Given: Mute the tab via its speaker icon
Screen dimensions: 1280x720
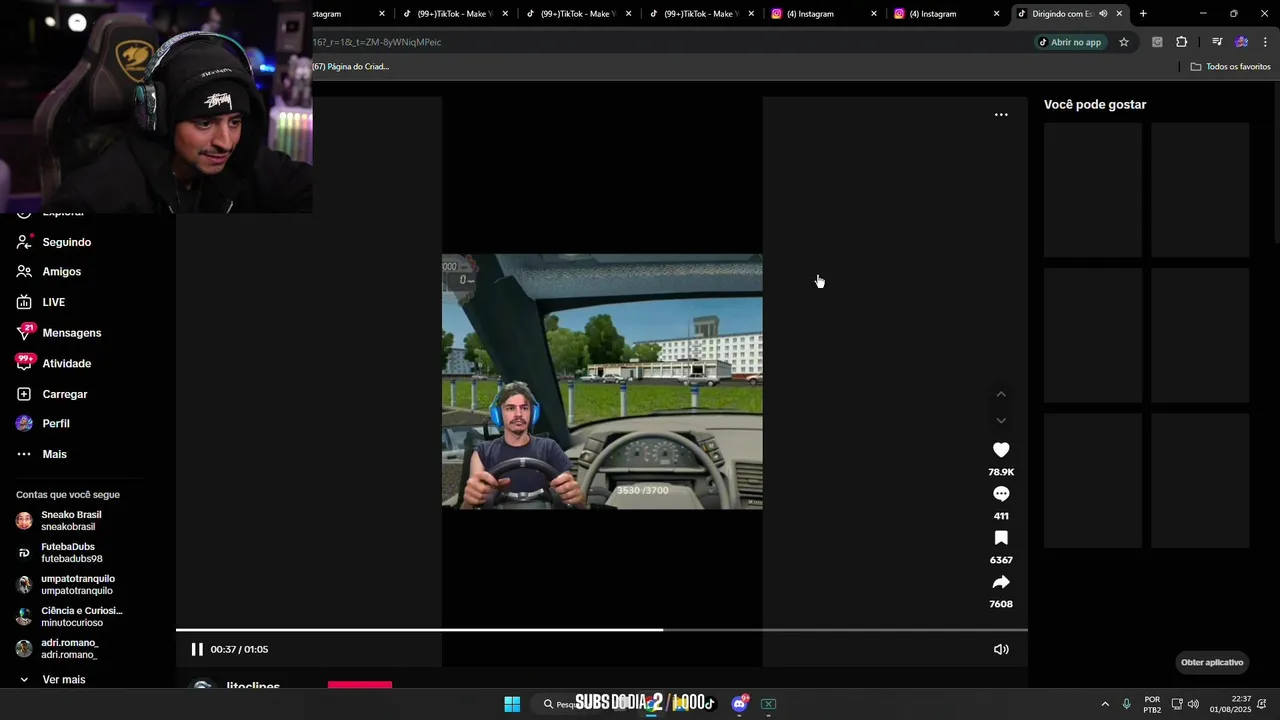Looking at the screenshot, I should pyautogui.click(x=1103, y=14).
